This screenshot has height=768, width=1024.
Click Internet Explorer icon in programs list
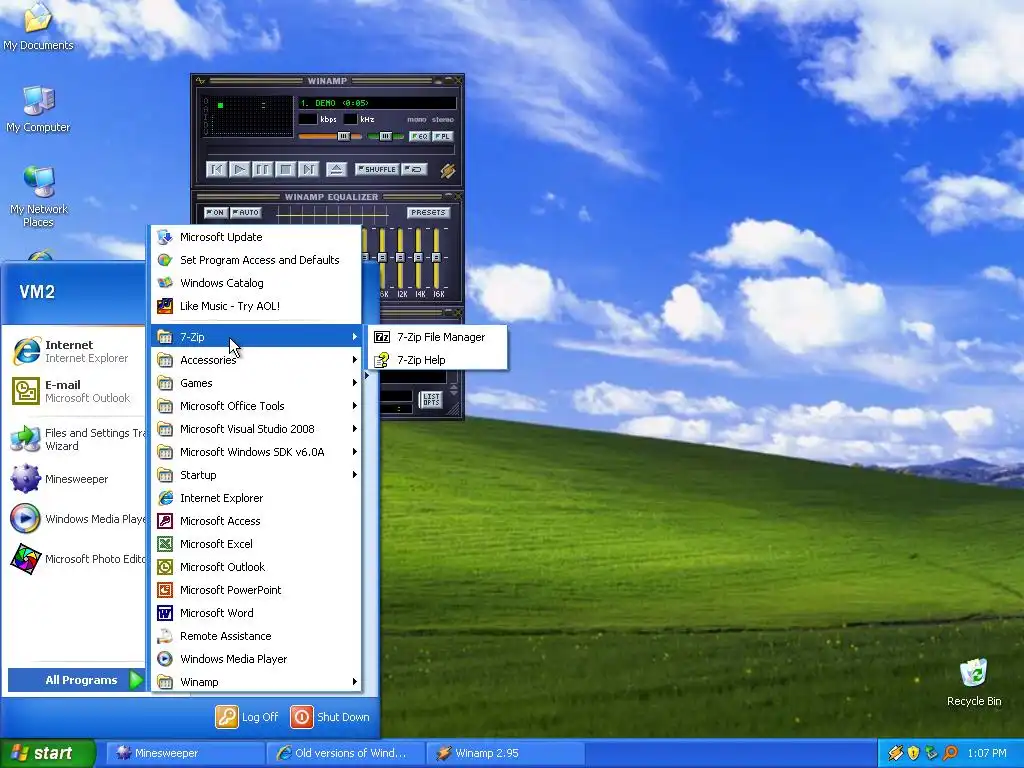click(165, 498)
